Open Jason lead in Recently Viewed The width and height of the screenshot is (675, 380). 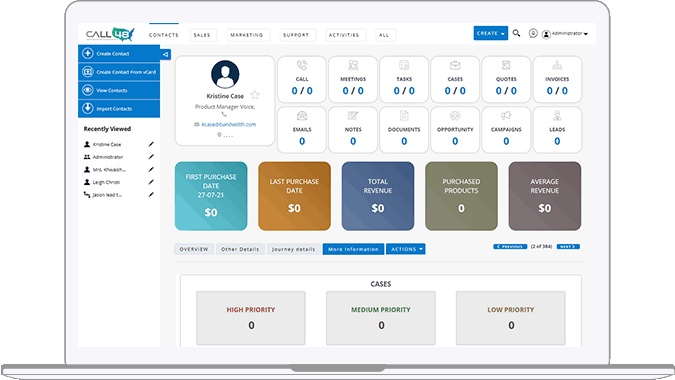[107, 195]
